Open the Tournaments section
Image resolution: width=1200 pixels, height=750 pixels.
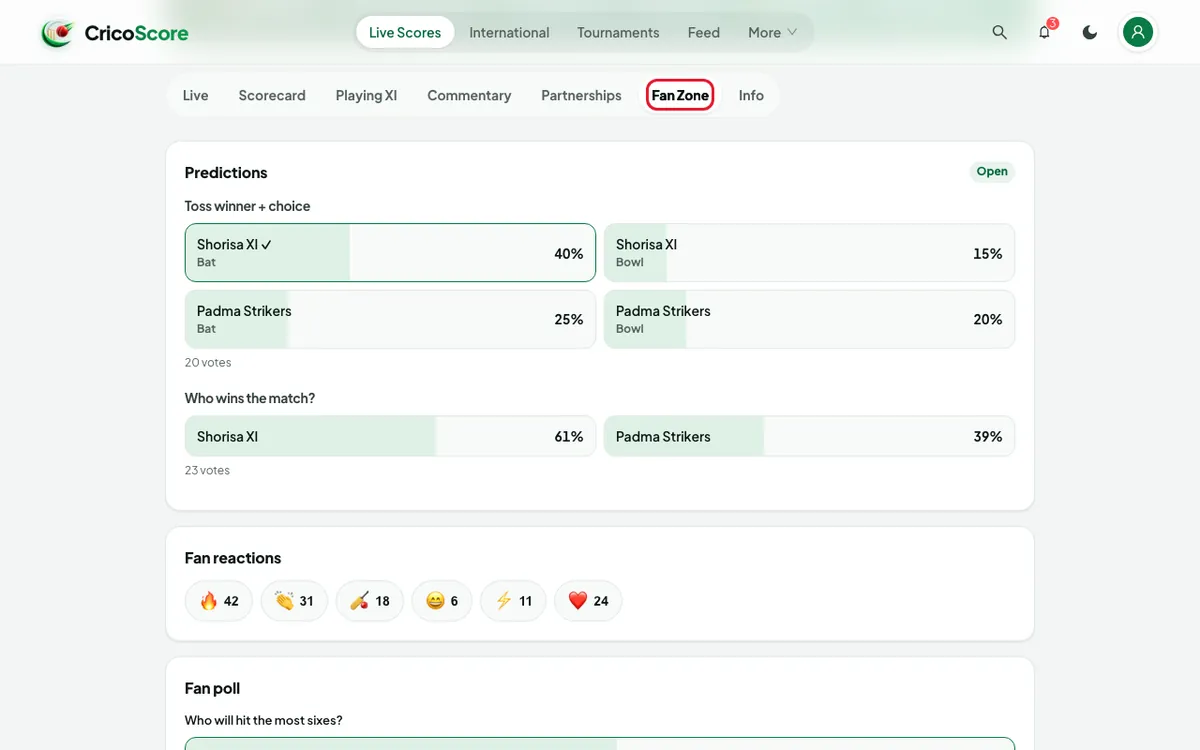click(618, 32)
